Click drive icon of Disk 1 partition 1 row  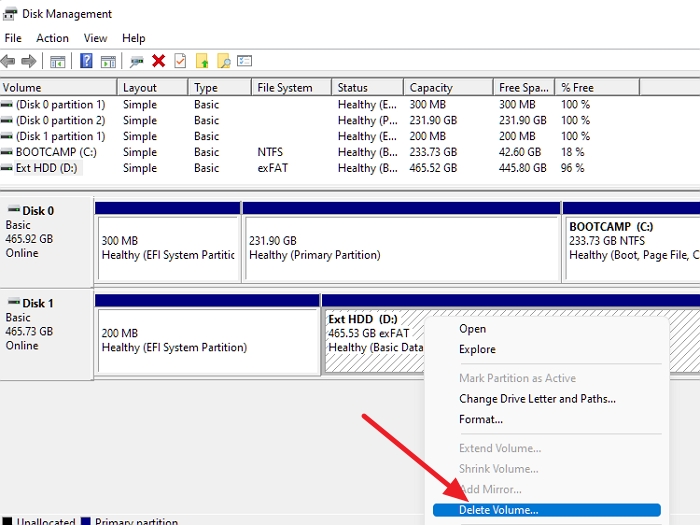click(7, 136)
